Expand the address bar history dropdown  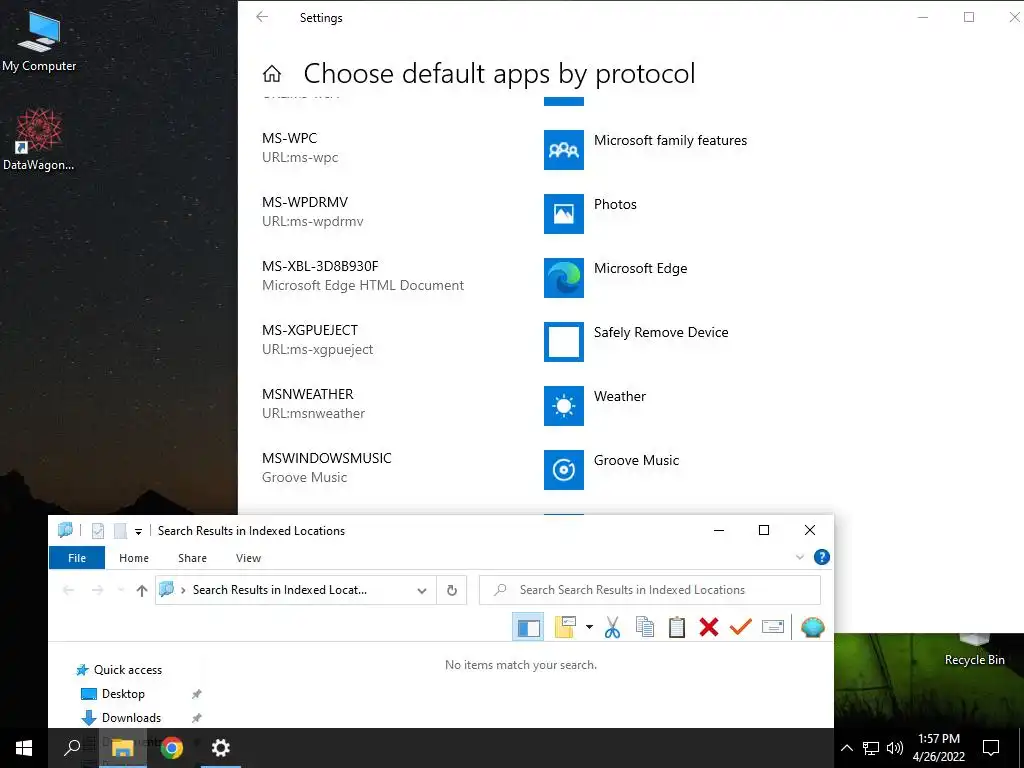pos(422,590)
